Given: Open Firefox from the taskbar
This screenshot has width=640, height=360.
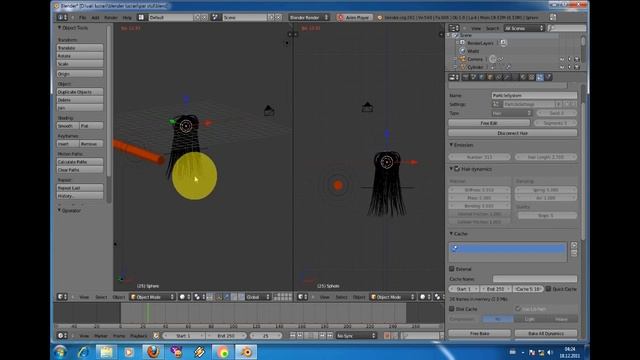Looking at the screenshot, I should click(x=153, y=352).
